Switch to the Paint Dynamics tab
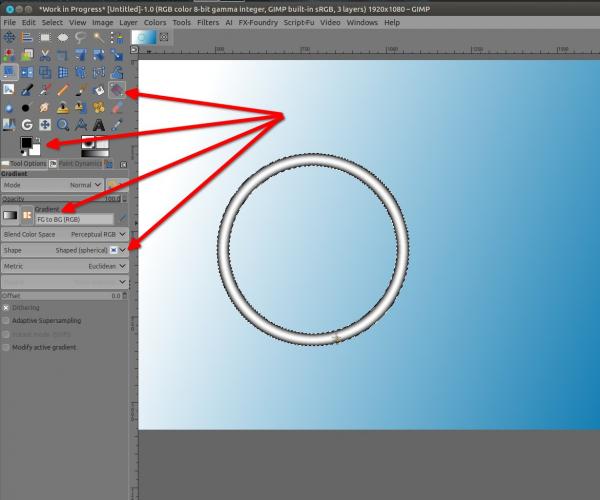Screen dimensions: 600x500 pos(80,164)
